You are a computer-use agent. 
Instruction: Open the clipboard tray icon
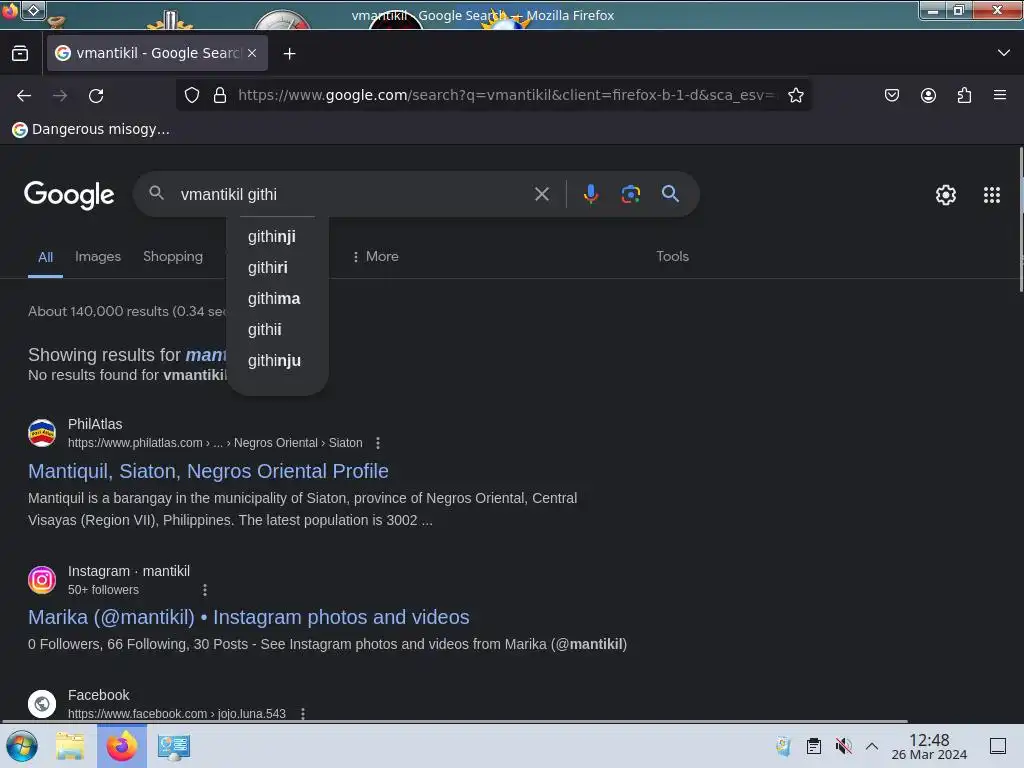tap(814, 746)
